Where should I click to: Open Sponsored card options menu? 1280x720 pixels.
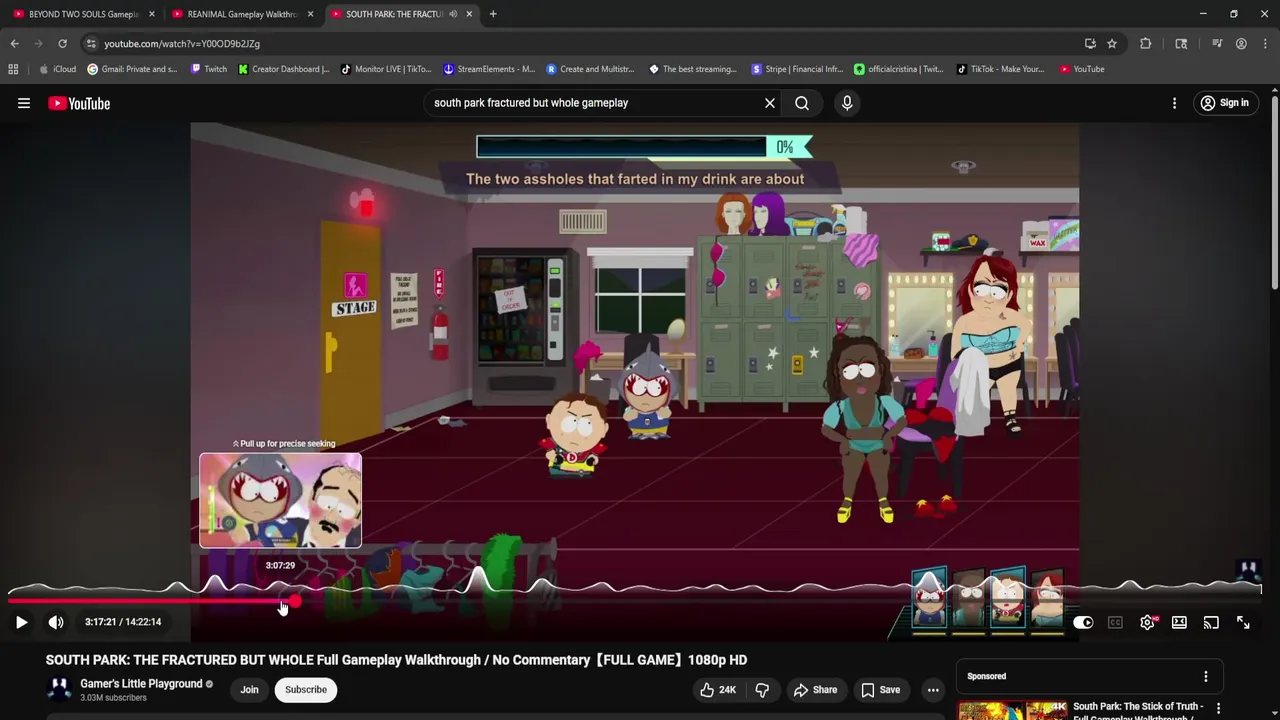coord(1206,676)
